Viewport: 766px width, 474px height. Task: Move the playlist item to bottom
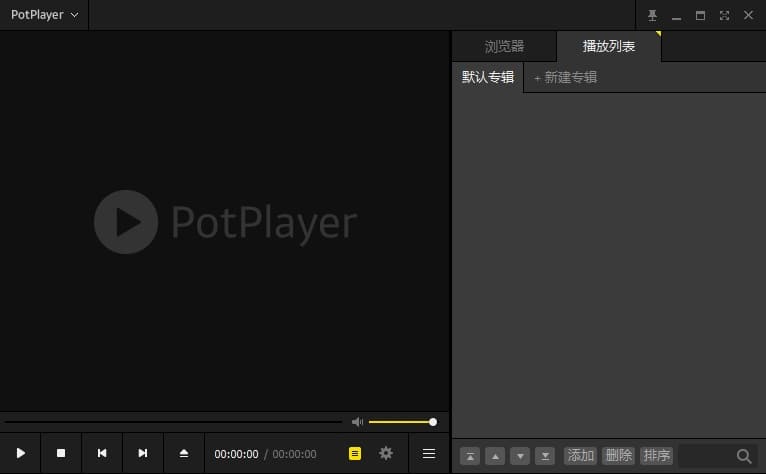(545, 456)
